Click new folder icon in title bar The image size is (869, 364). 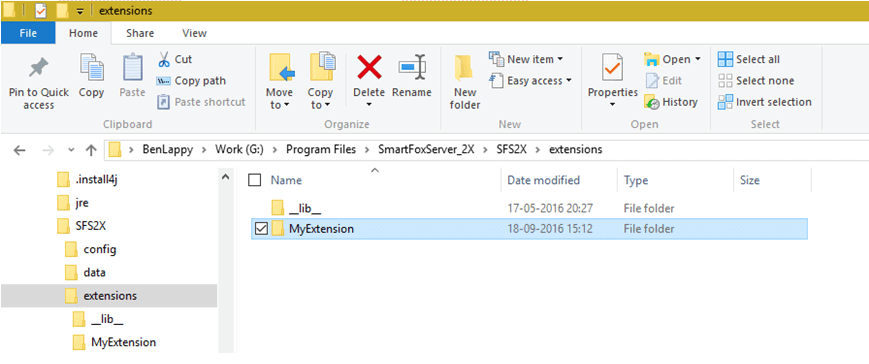[x=62, y=11]
